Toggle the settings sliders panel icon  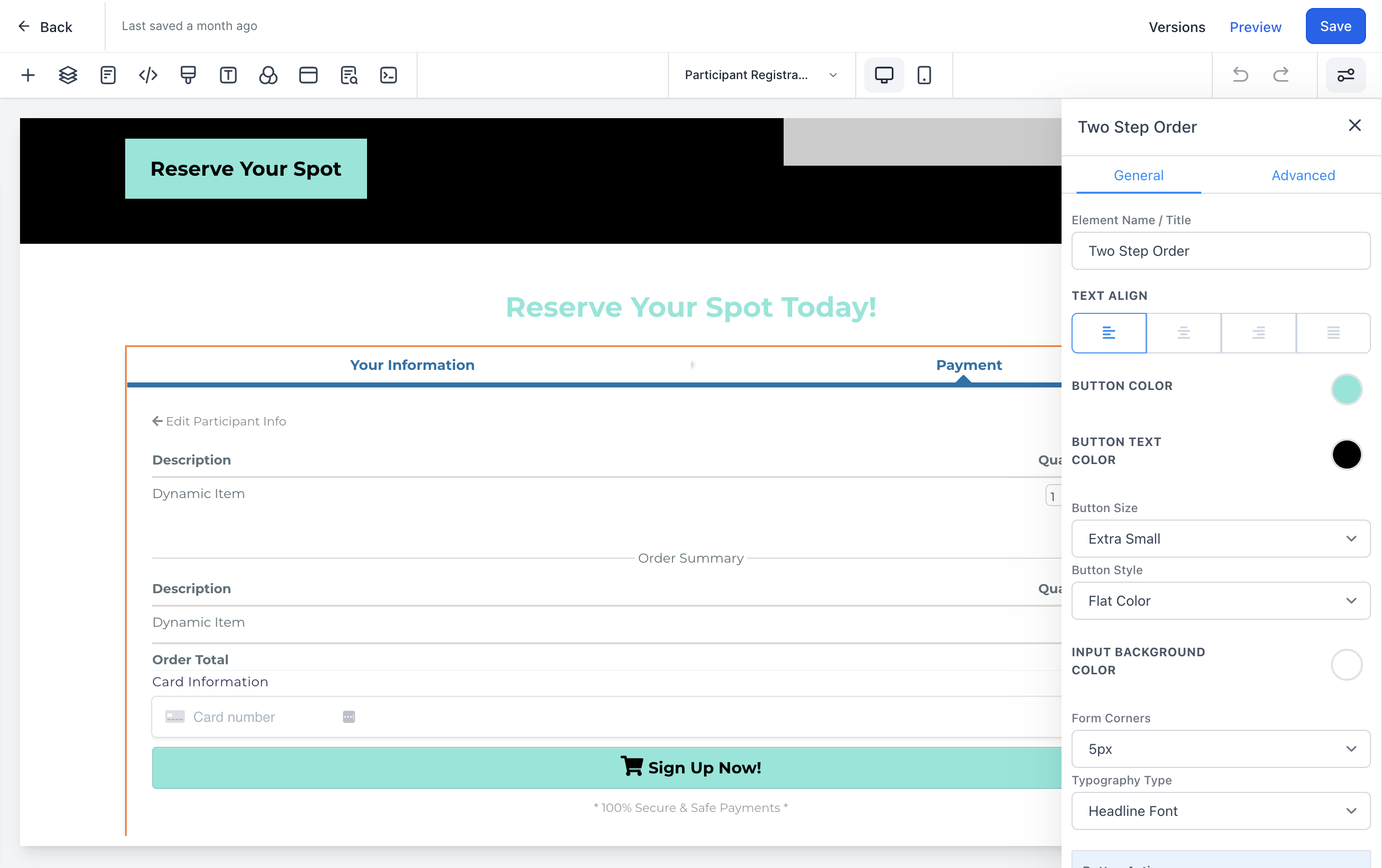tap(1345, 75)
